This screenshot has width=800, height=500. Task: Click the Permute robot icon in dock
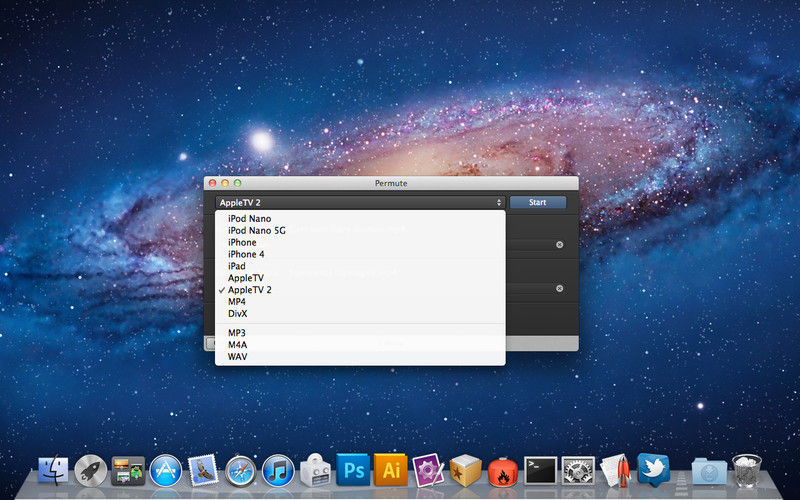pyautogui.click(x=315, y=470)
